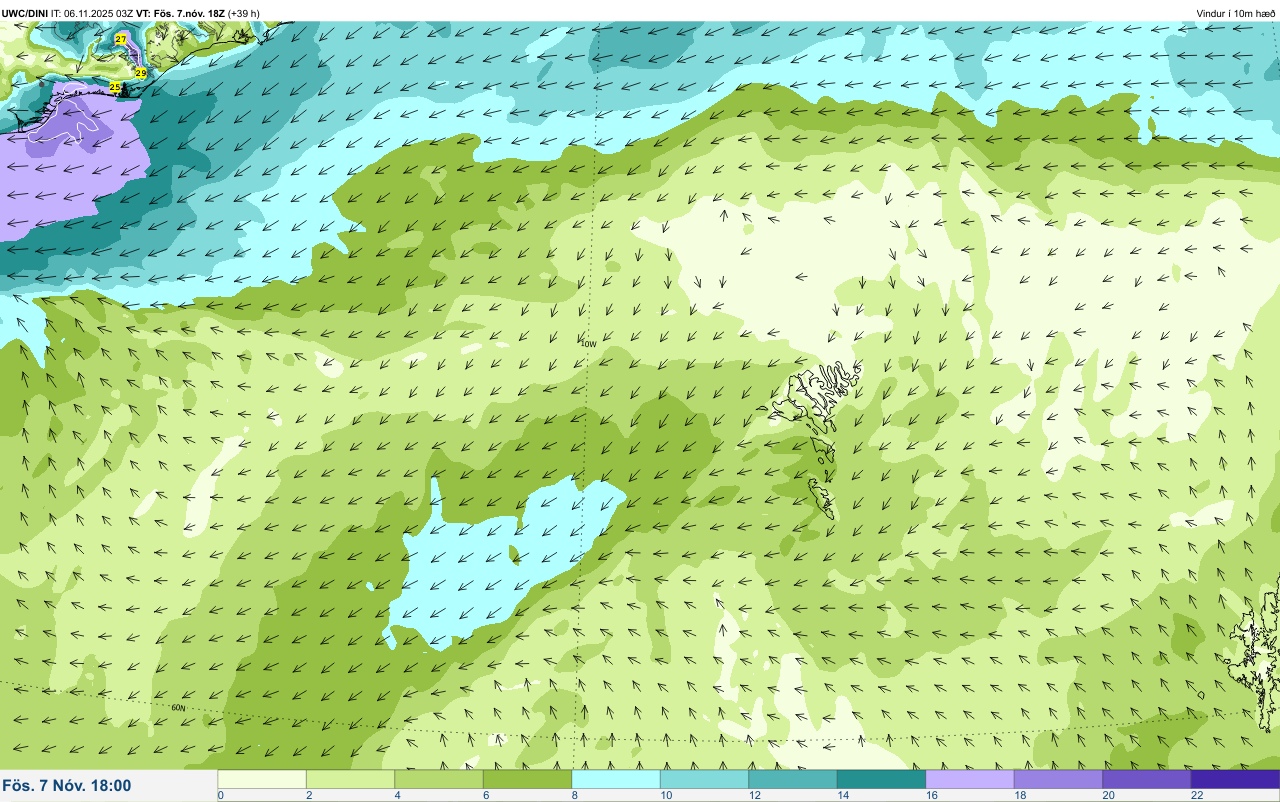Click the valid time 'Fös. 7.nóv. 18Z'

click(x=189, y=13)
